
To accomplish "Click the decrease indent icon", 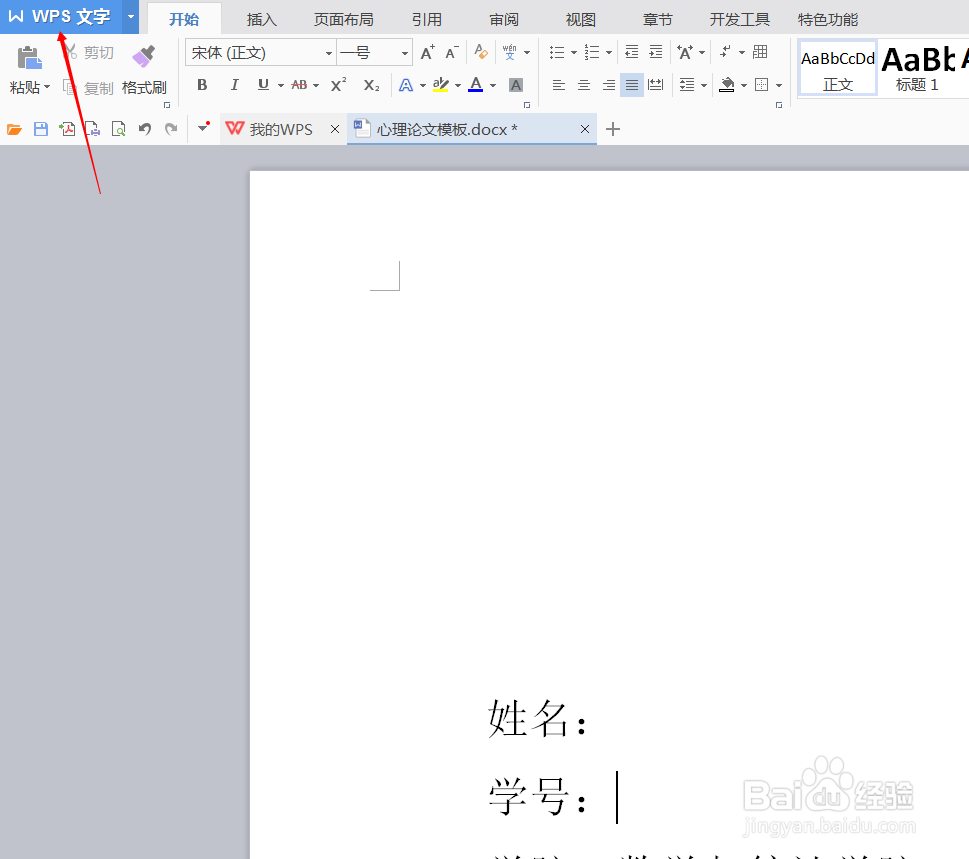I will click(x=632, y=52).
